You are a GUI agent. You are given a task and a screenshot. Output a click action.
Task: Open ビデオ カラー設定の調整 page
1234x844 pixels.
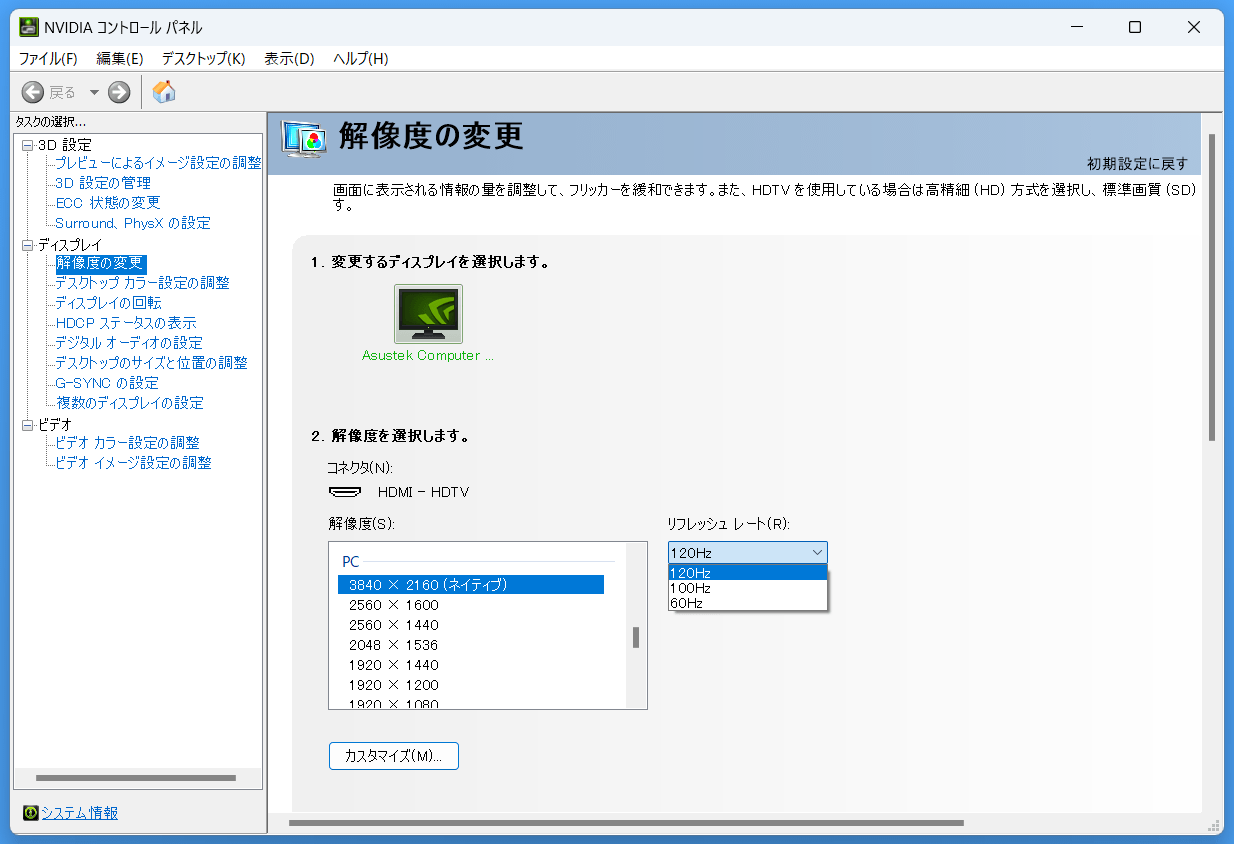[127, 443]
